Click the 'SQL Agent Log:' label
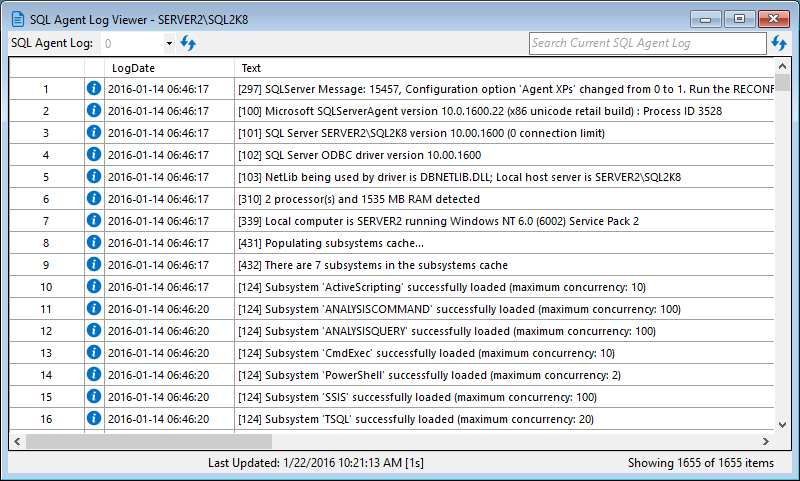800x481 pixels. click(x=52, y=43)
